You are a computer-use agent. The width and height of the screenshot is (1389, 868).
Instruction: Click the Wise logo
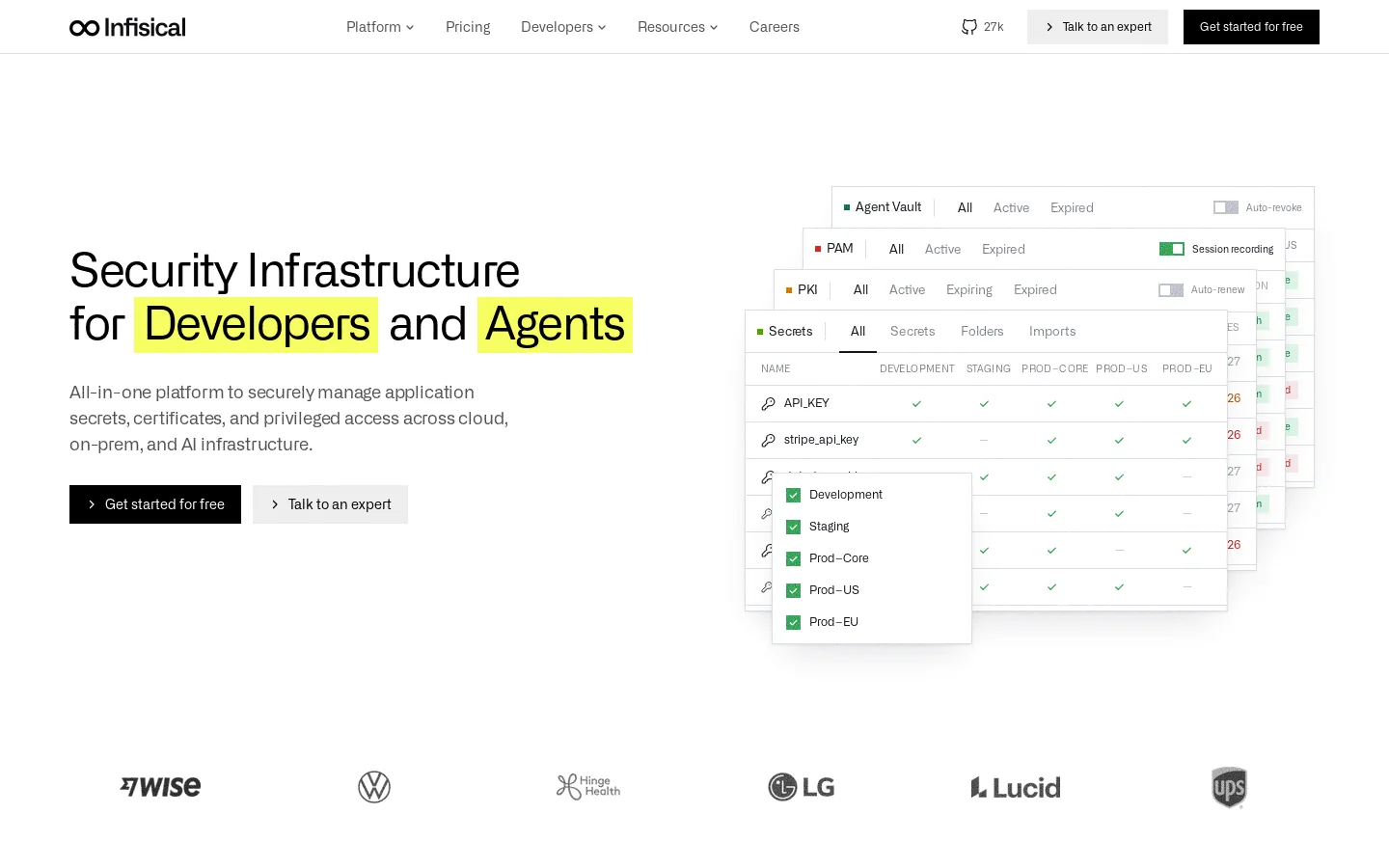160,787
